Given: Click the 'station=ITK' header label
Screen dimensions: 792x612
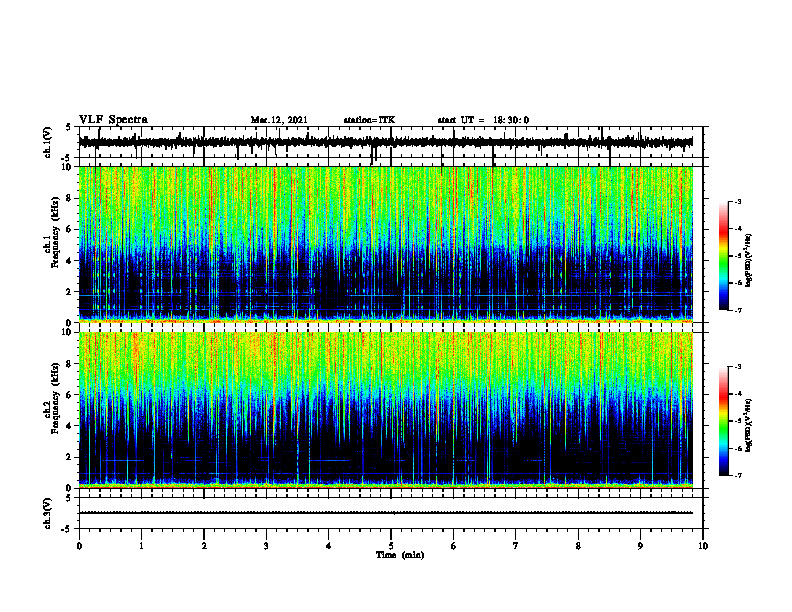Looking at the screenshot, I should (369, 120).
